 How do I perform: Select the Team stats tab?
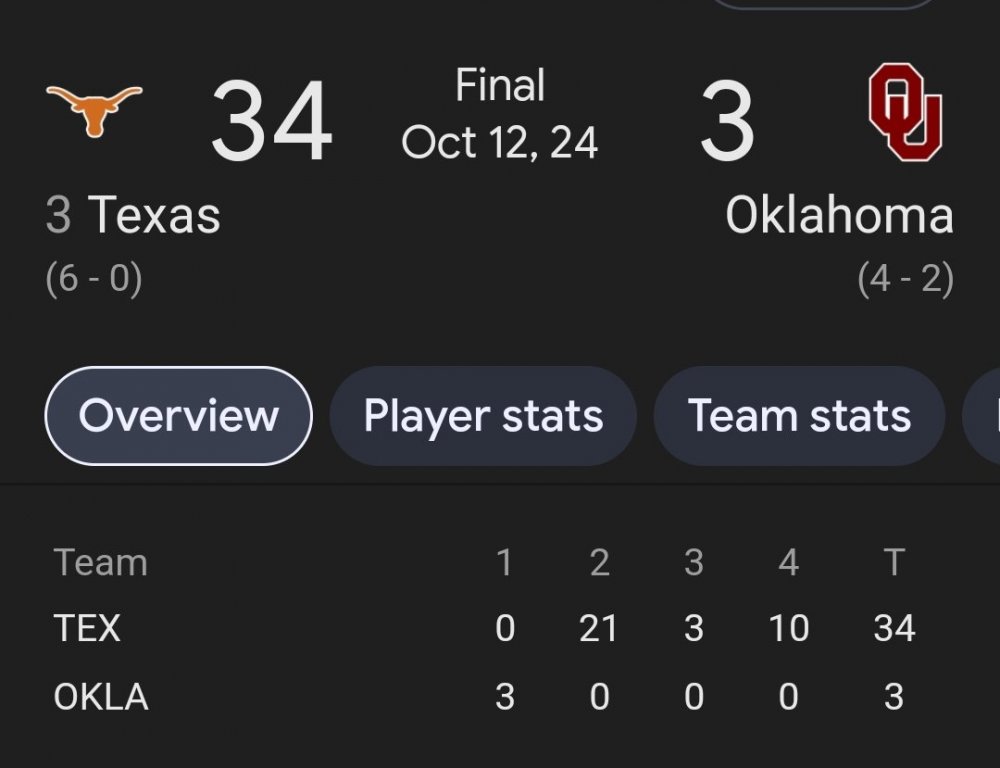(799, 416)
